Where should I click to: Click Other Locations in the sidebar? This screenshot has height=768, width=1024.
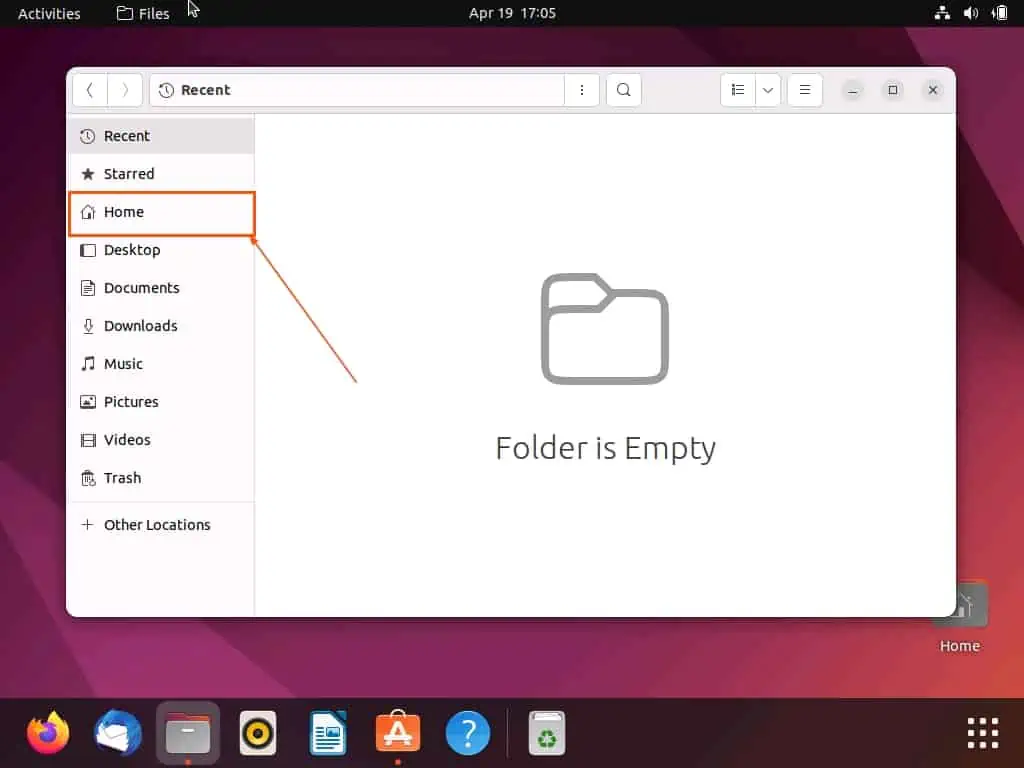click(156, 524)
